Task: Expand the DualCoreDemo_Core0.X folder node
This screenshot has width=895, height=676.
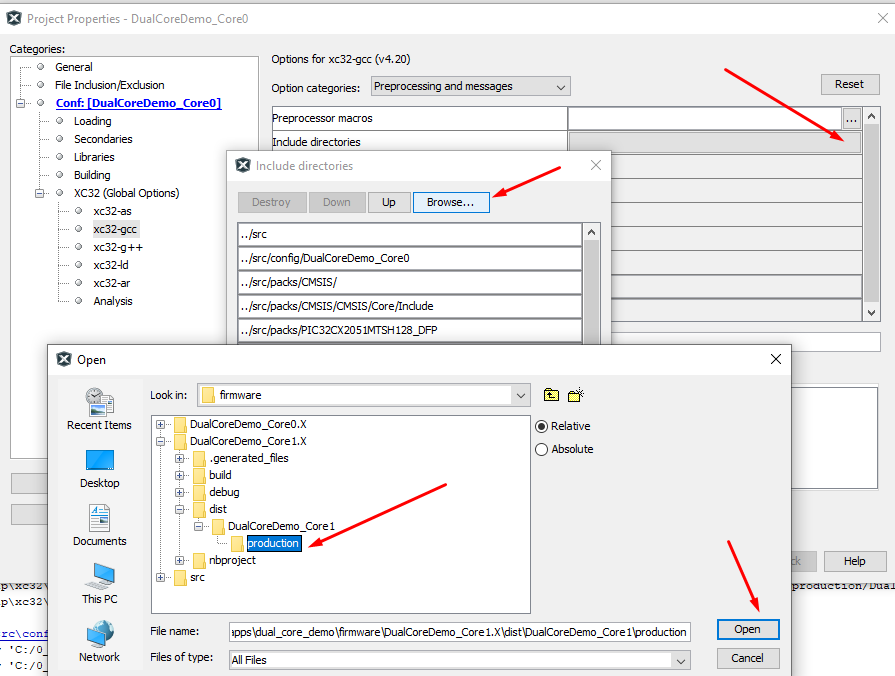Action: coord(160,424)
